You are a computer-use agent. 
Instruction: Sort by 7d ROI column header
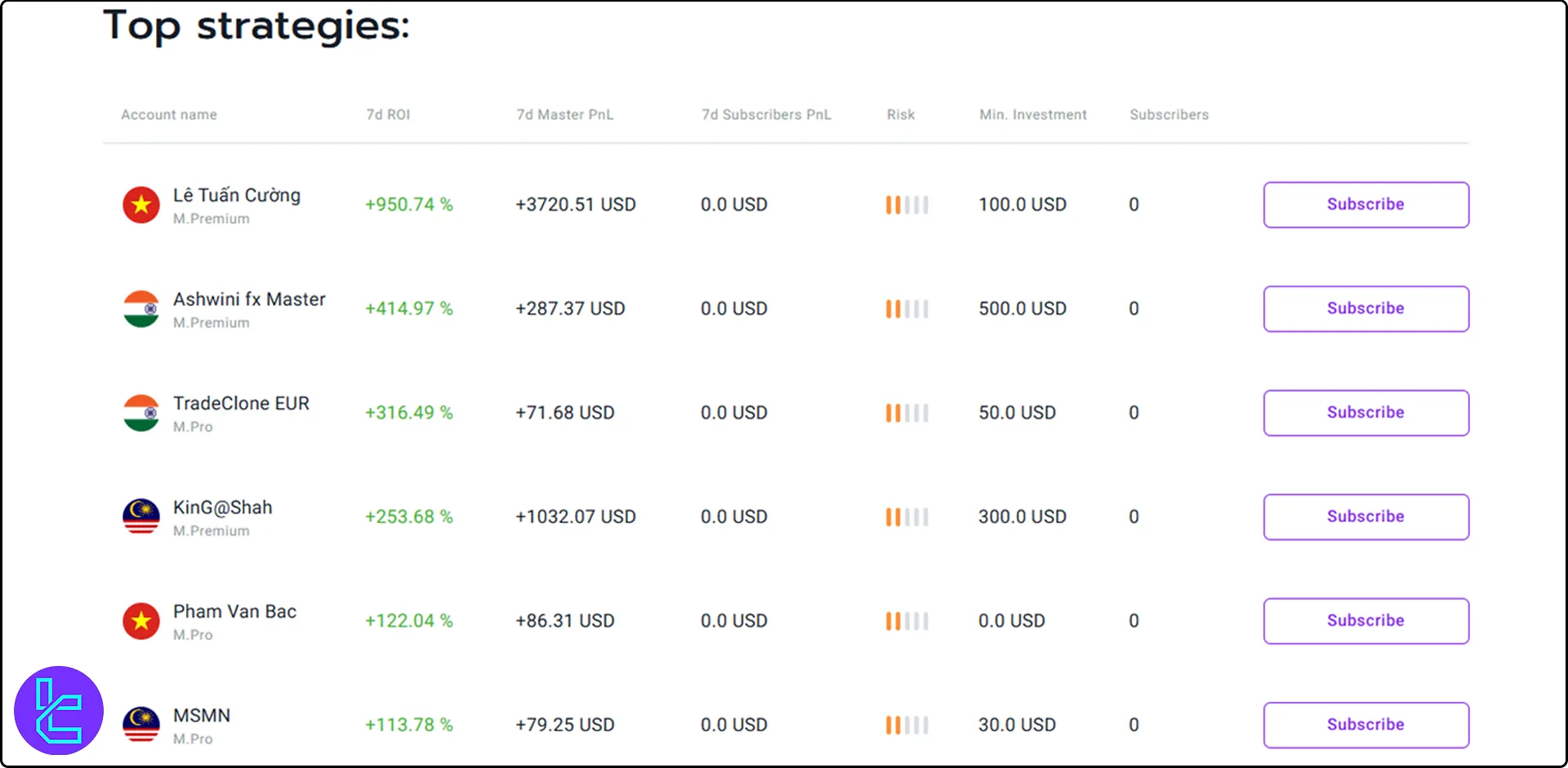point(388,115)
